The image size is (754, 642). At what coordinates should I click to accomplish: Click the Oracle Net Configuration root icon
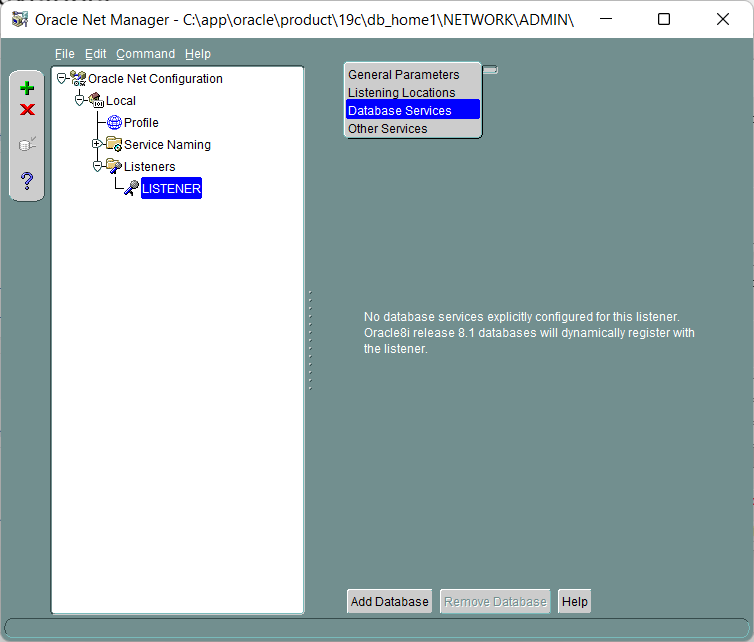click(78, 78)
